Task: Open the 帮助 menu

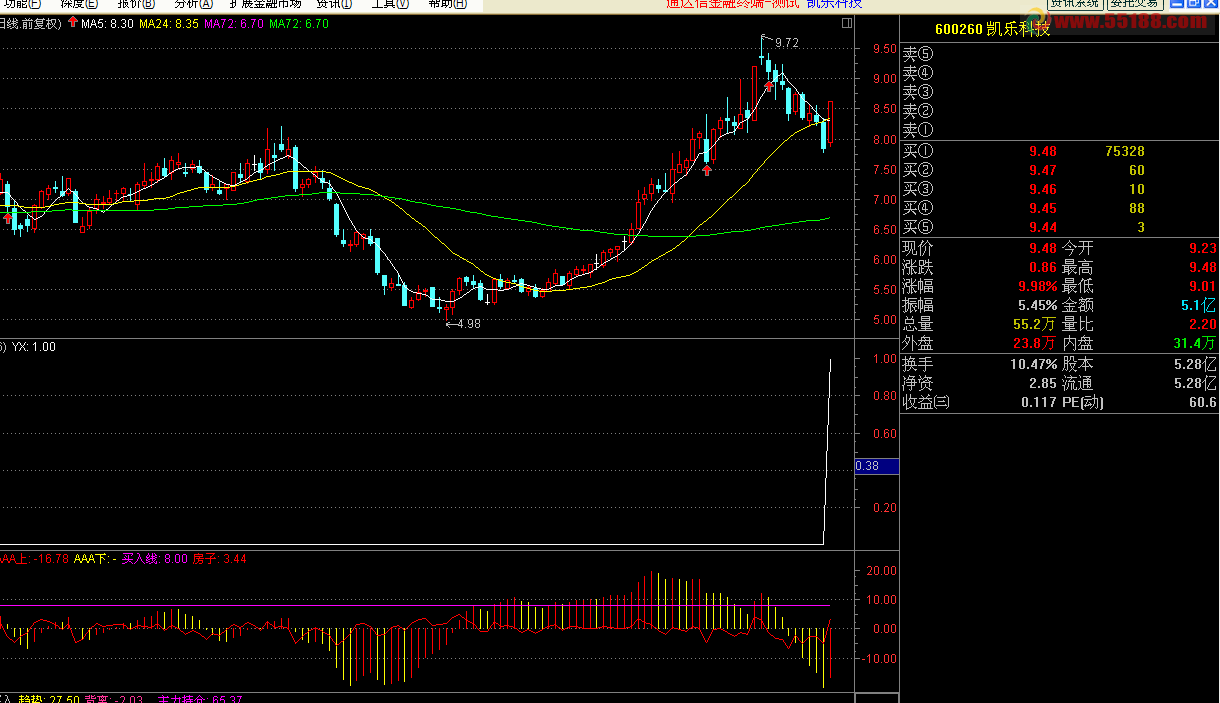Action: (447, 4)
